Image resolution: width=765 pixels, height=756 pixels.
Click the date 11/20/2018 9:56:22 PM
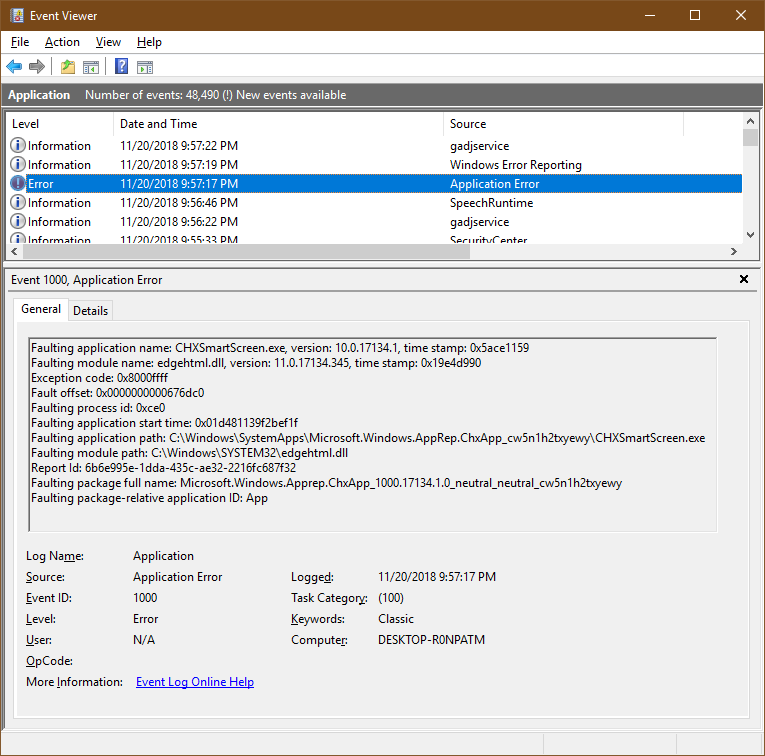pos(179,222)
